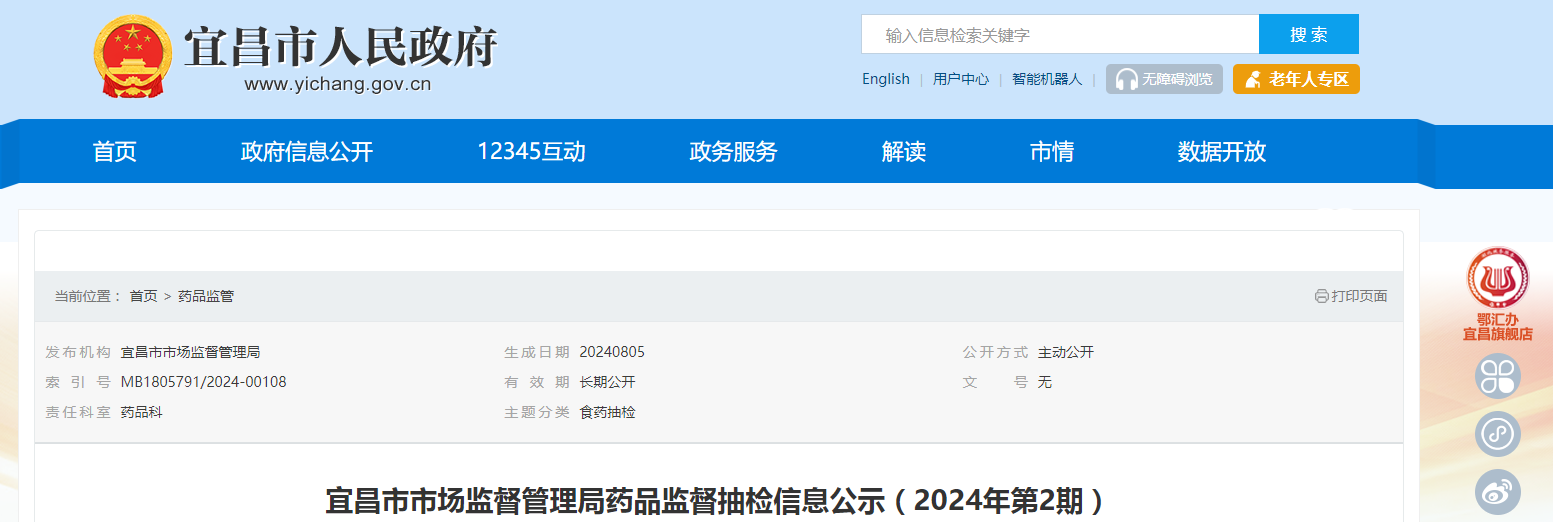
Task: Open the 智能机器人 link
Action: tap(1046, 79)
